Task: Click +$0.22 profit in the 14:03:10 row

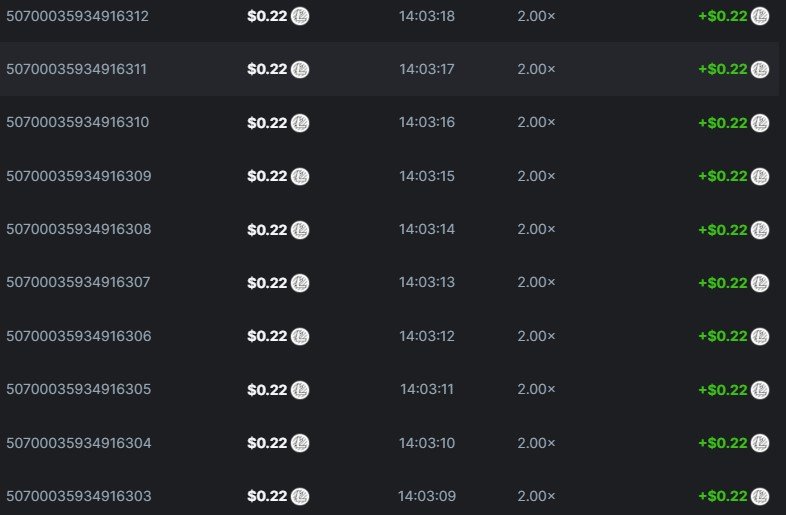Action: (x=723, y=443)
